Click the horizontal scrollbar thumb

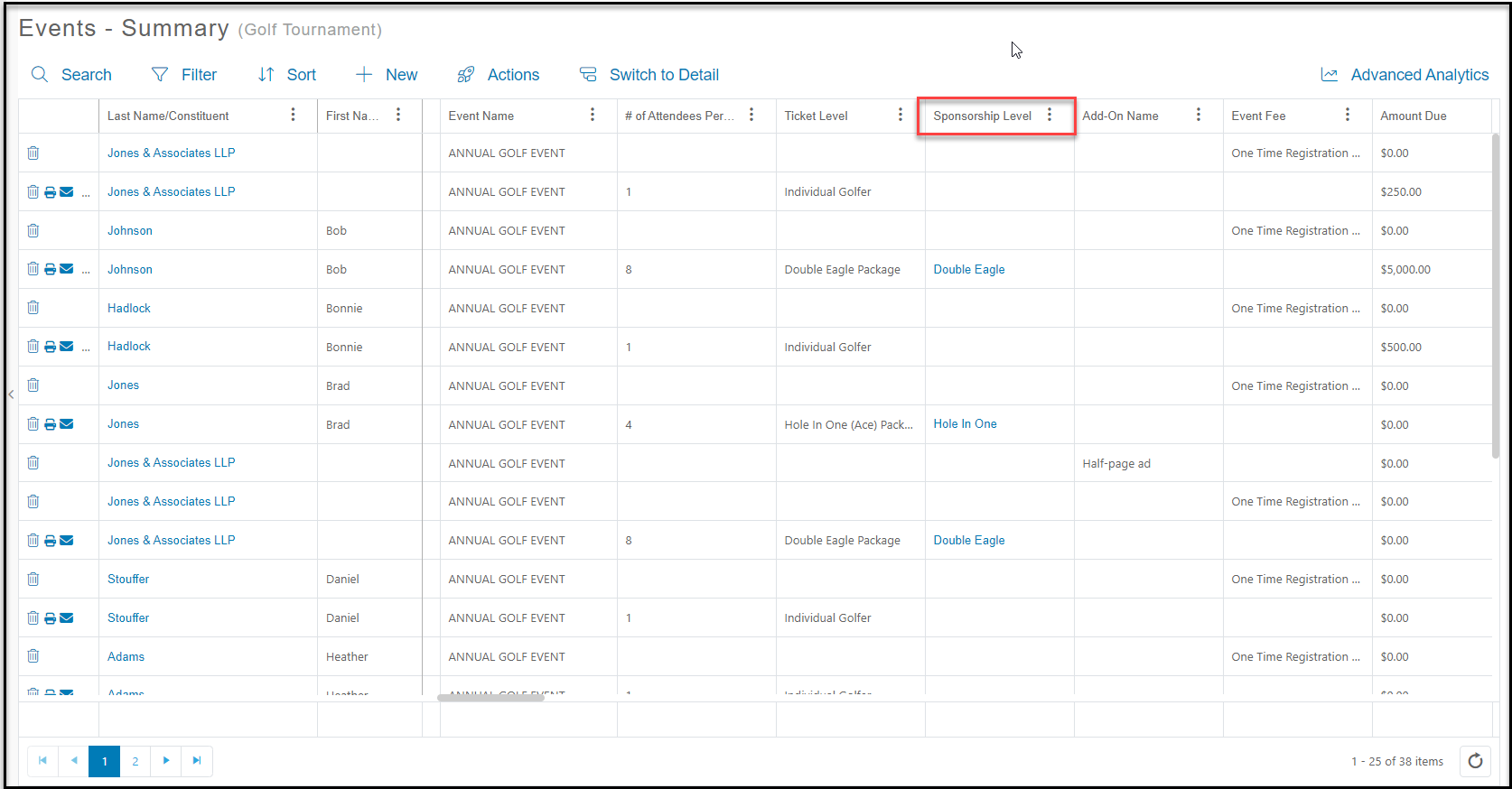coord(490,697)
